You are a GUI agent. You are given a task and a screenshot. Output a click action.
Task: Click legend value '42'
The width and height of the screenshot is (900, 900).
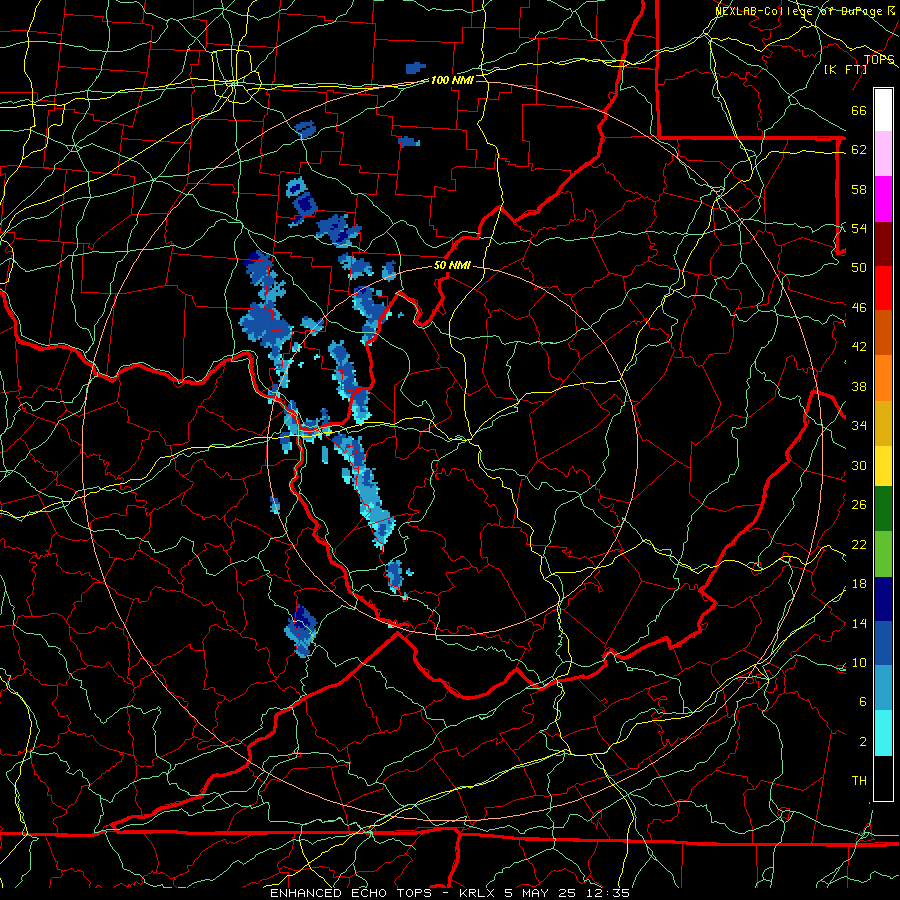point(859,347)
